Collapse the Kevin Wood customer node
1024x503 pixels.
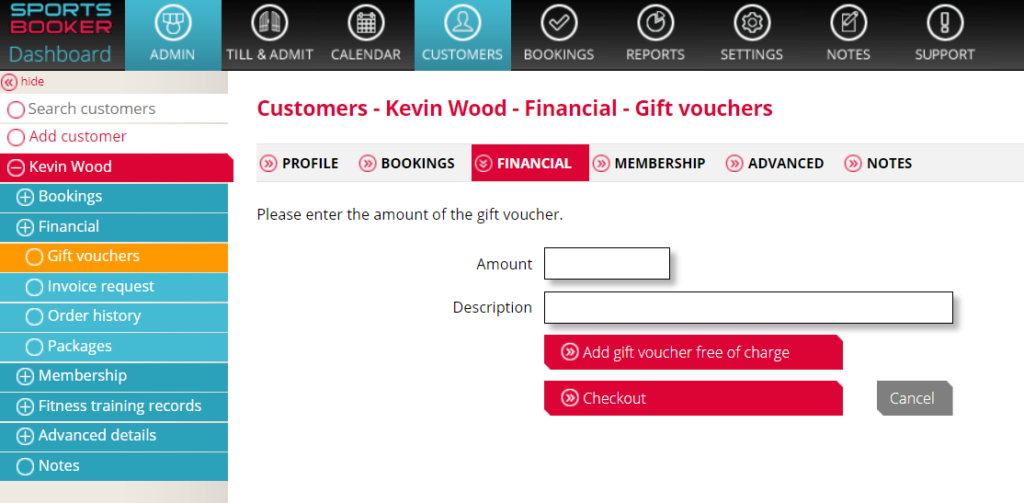tap(16, 168)
